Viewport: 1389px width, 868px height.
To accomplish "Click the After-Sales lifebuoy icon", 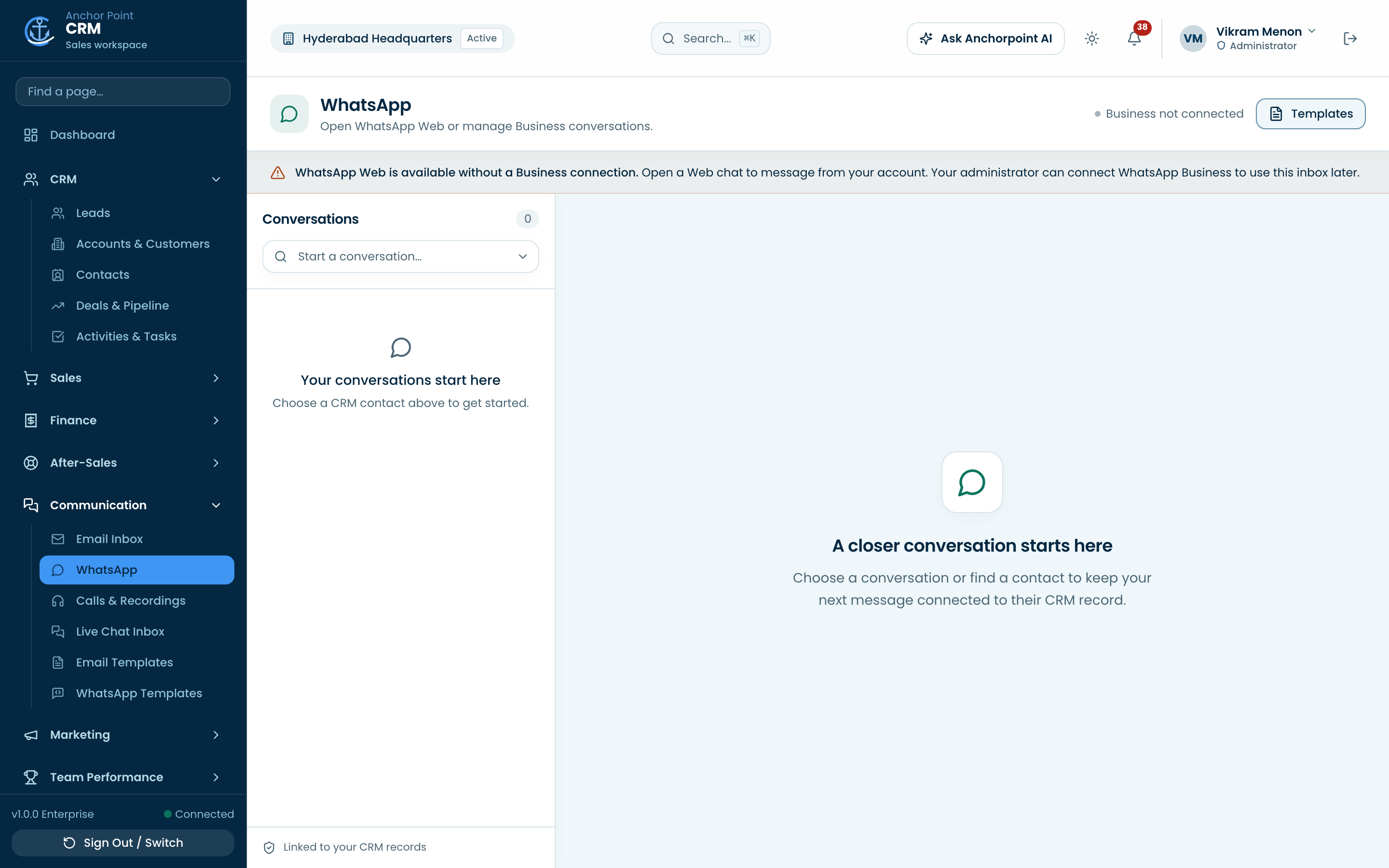I will click(31, 463).
